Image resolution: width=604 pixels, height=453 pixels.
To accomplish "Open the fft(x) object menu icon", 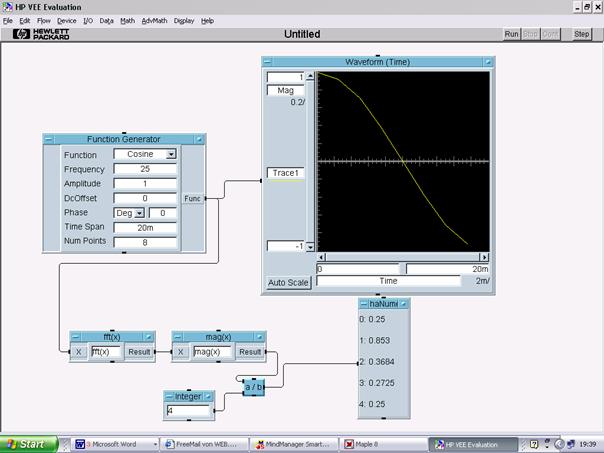I will [x=76, y=337].
